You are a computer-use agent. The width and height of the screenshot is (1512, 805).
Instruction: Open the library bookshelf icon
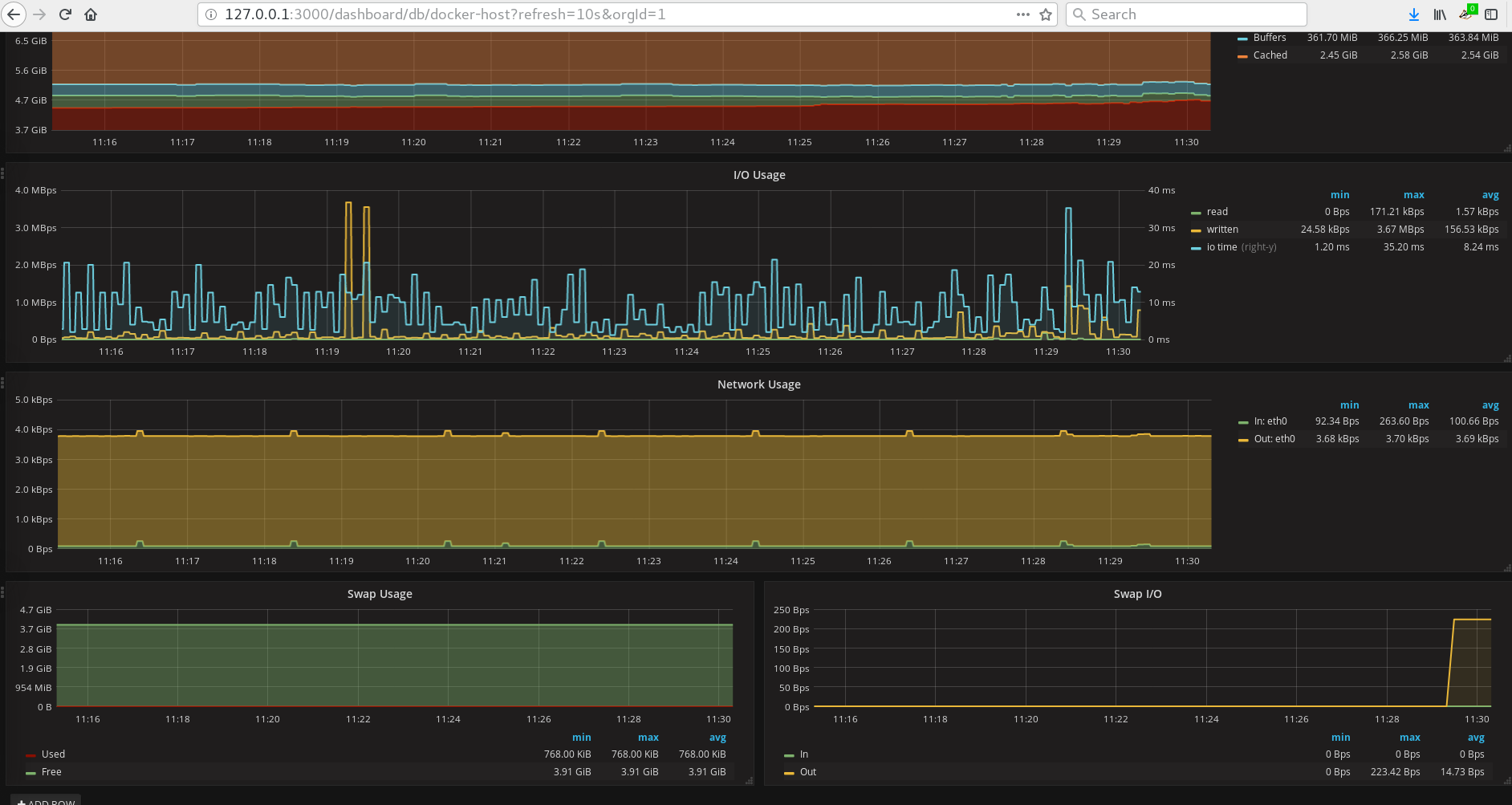click(x=1440, y=14)
